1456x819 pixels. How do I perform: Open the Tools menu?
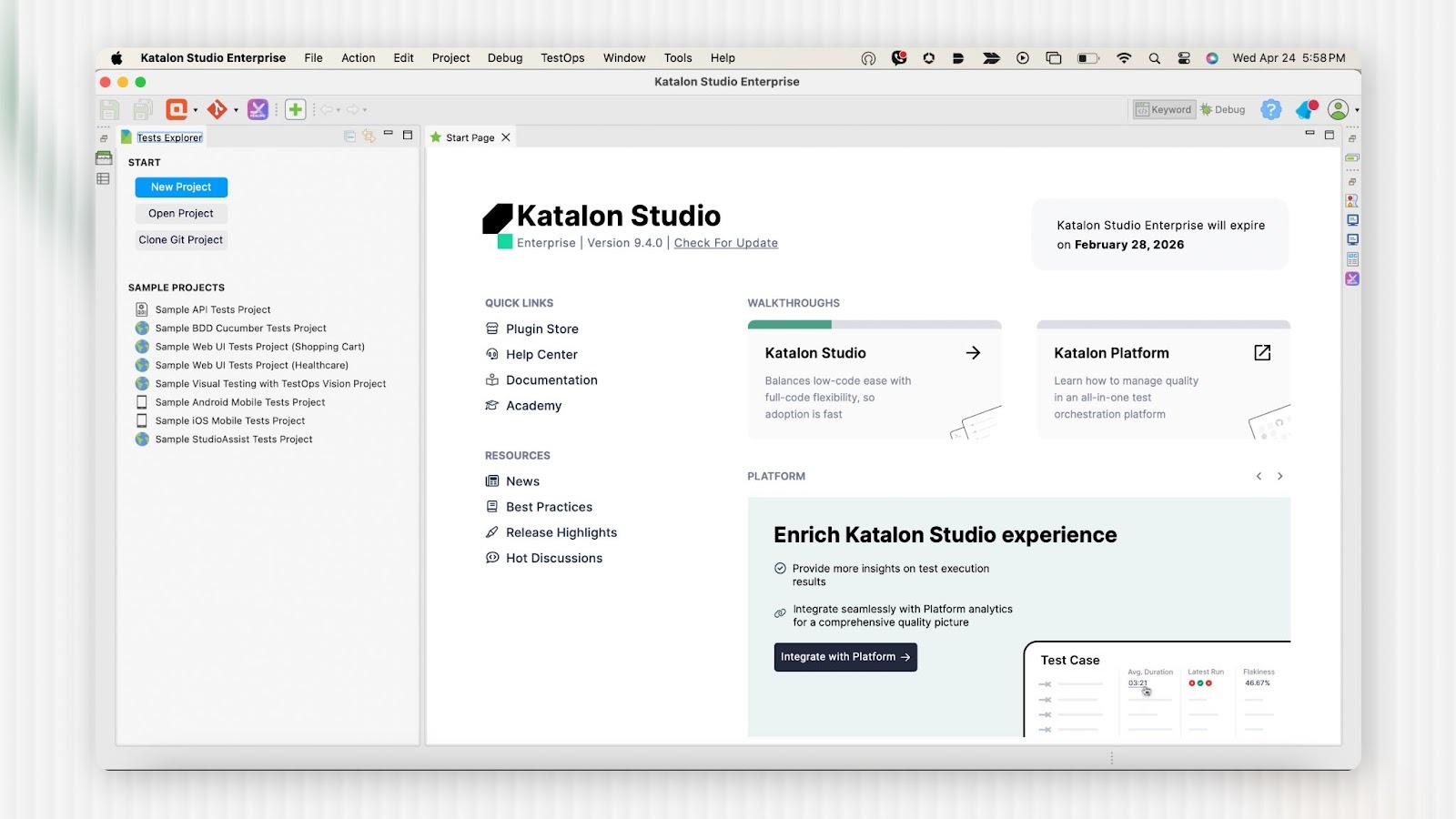[x=677, y=58]
